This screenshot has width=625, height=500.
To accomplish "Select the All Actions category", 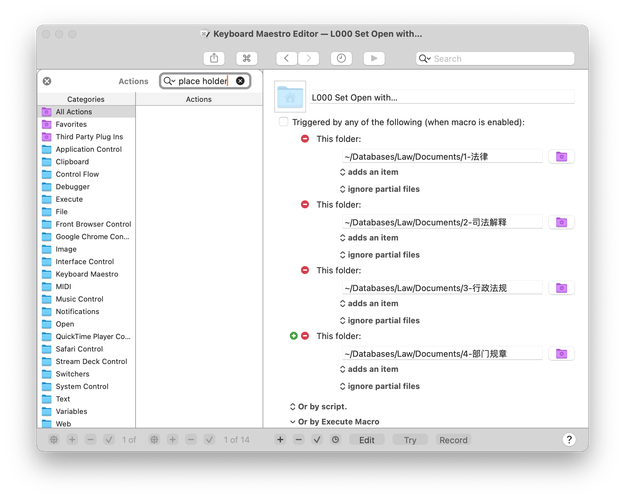I will click(86, 112).
